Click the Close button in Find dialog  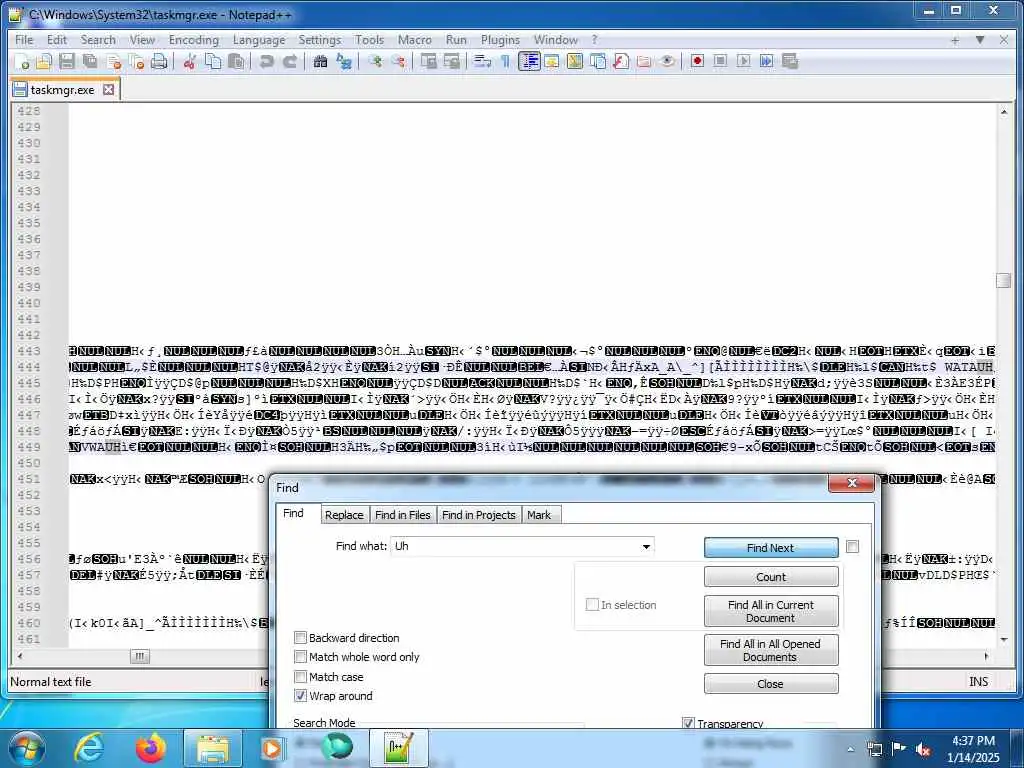click(x=771, y=684)
